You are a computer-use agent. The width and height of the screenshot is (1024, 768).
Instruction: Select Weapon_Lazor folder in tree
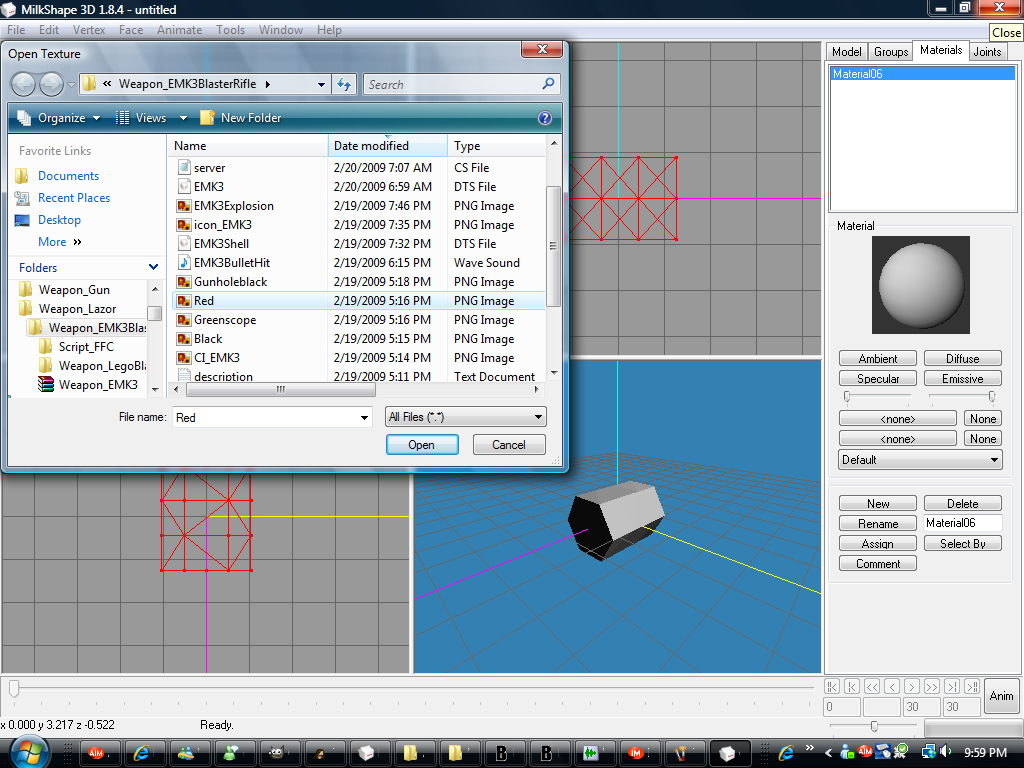(x=77, y=308)
